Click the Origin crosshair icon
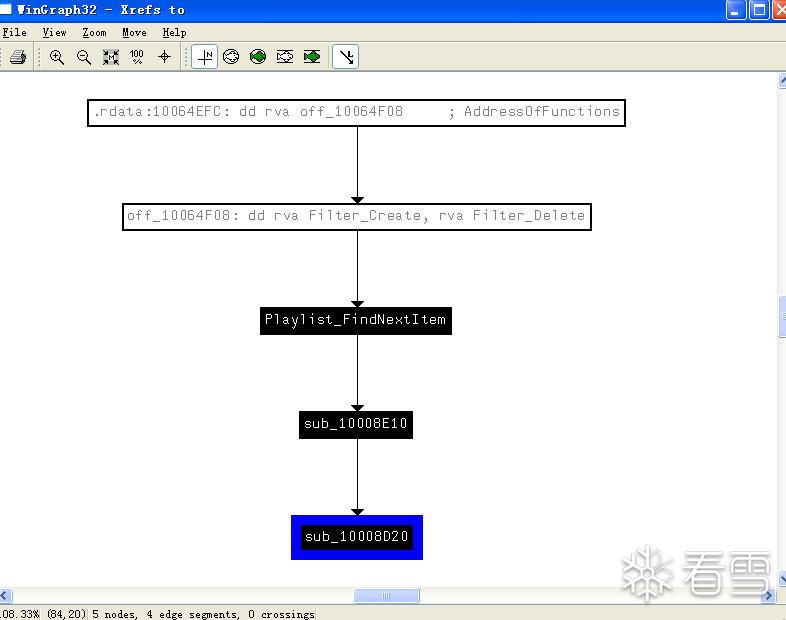Screen dimensions: 786x620 [x=164, y=57]
